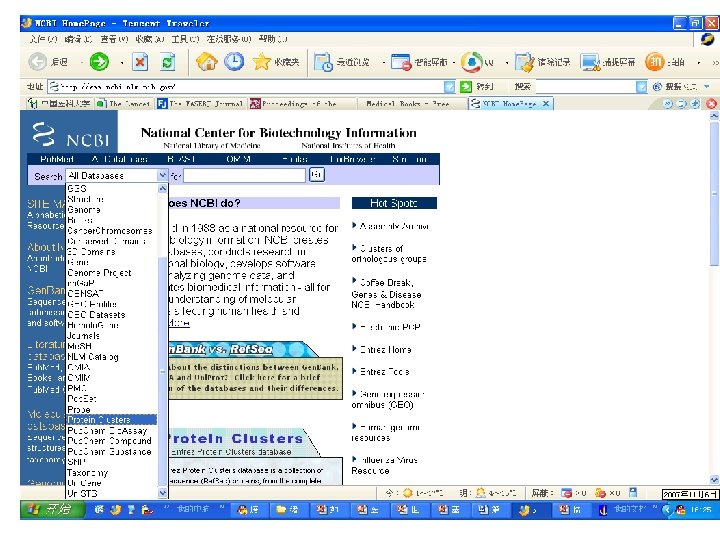
Task: Click in the NCBI search text field
Action: pyautogui.click(x=244, y=175)
